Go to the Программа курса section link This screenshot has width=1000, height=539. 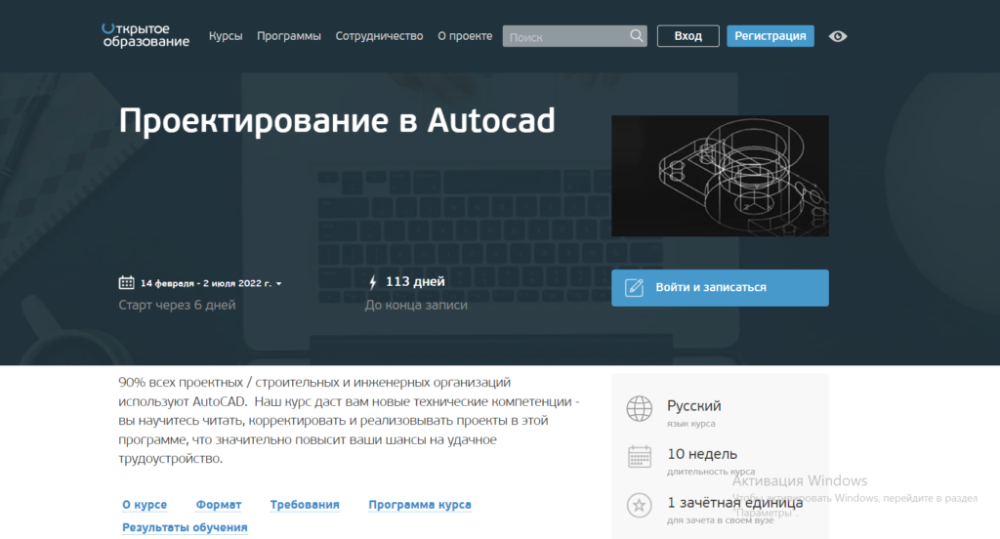pos(420,505)
